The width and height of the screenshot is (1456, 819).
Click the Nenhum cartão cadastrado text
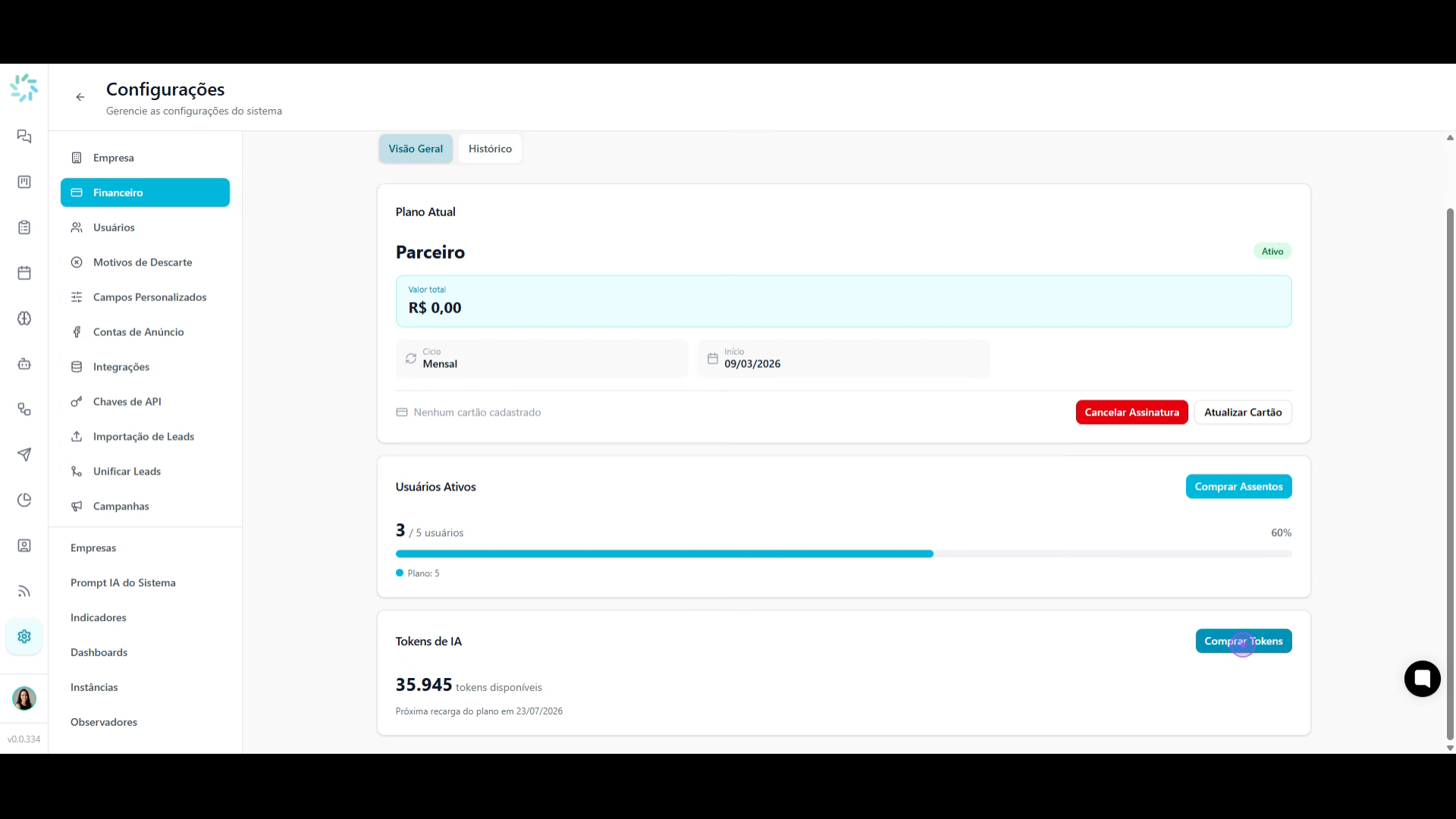coord(477,413)
